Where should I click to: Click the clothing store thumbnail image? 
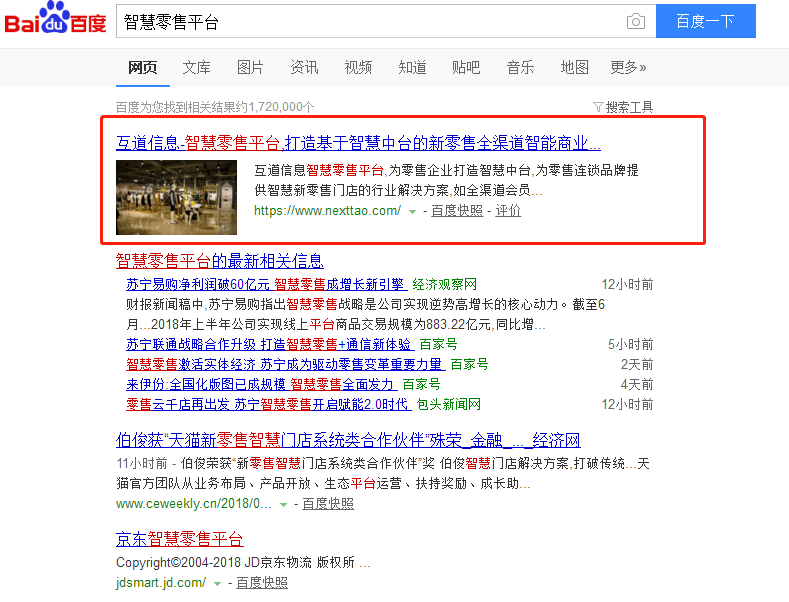[x=176, y=197]
